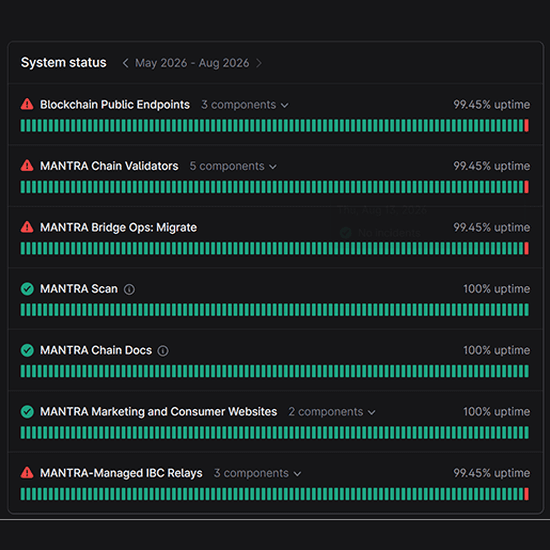Expand Blockchain Public Endpoints 3 components

(x=244, y=105)
